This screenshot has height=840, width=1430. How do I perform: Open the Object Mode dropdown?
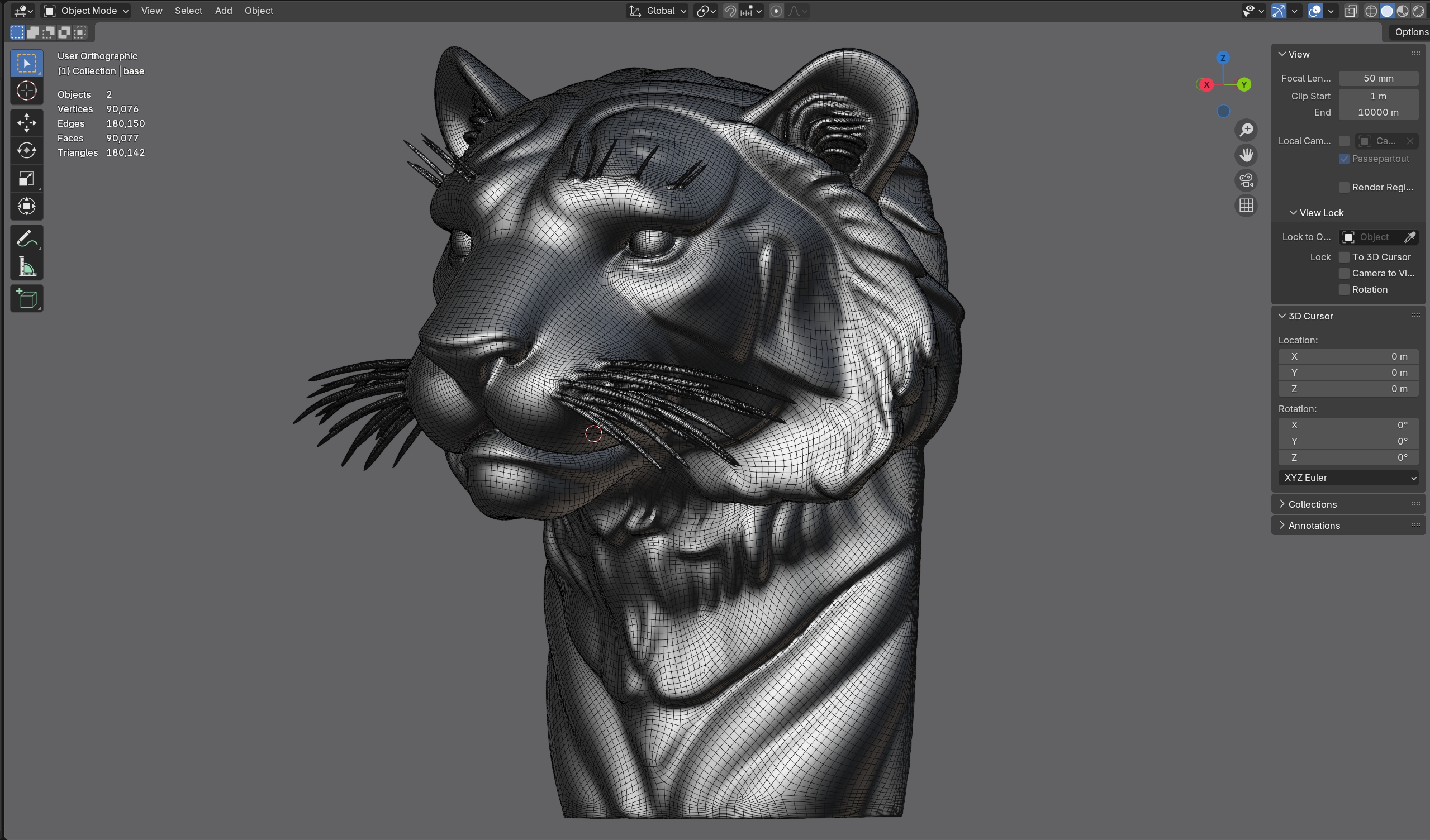tap(87, 11)
